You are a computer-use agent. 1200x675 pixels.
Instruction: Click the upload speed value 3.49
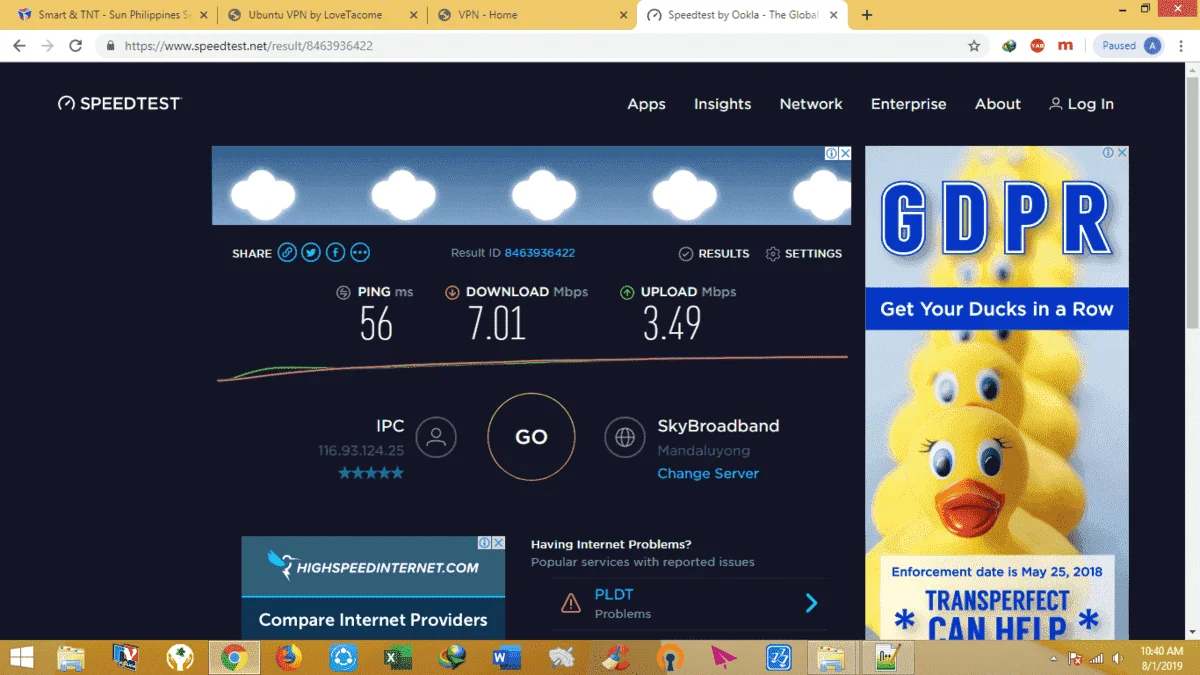(x=671, y=324)
